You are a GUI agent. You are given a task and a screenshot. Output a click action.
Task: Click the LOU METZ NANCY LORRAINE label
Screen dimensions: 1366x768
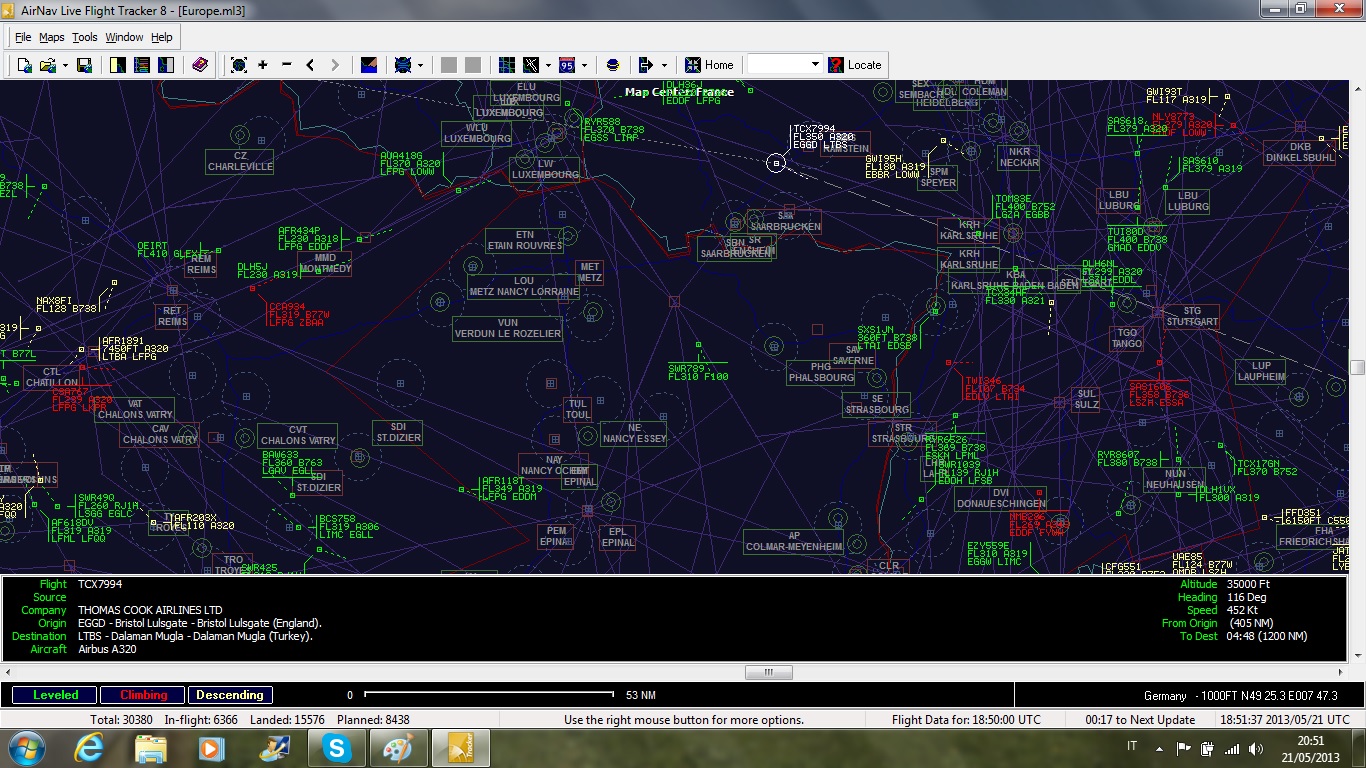523,286
